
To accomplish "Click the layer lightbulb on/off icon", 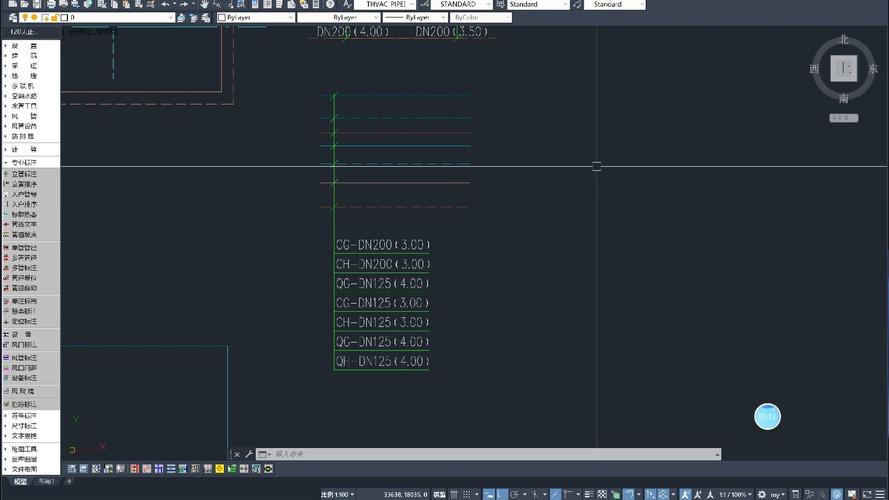I will click(x=25, y=18).
